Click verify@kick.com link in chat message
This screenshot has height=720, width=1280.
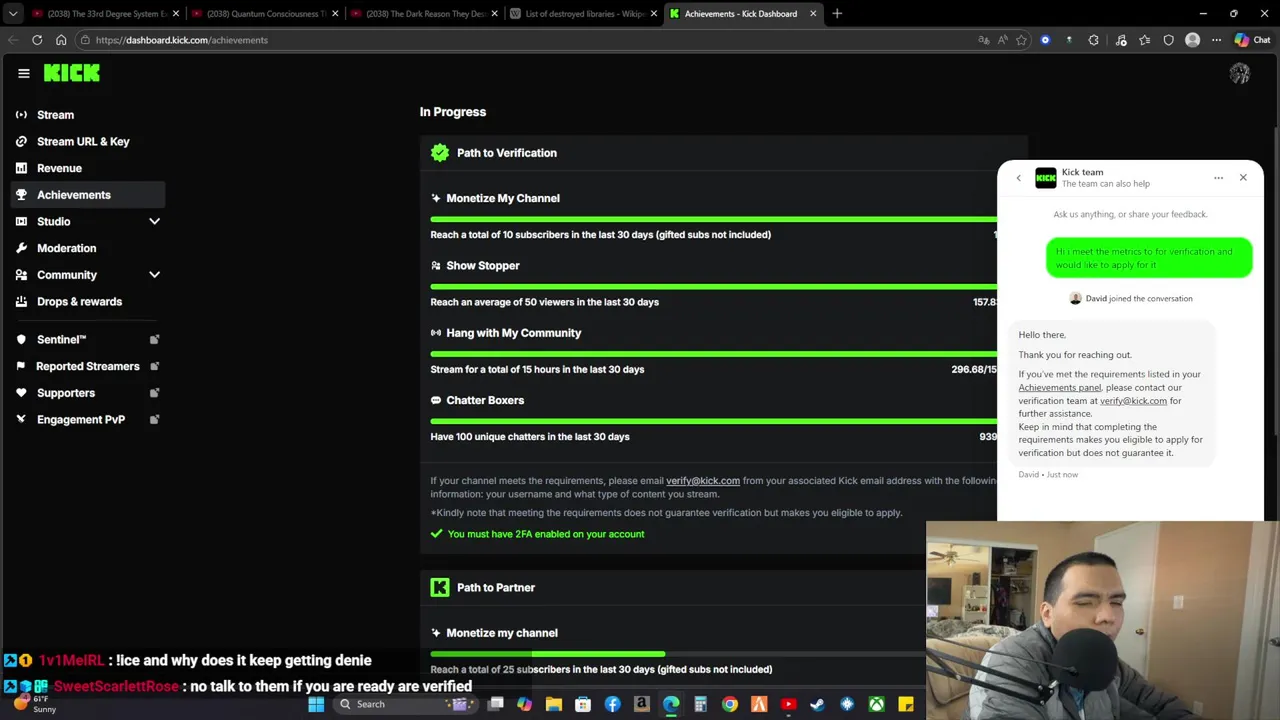tap(1133, 401)
